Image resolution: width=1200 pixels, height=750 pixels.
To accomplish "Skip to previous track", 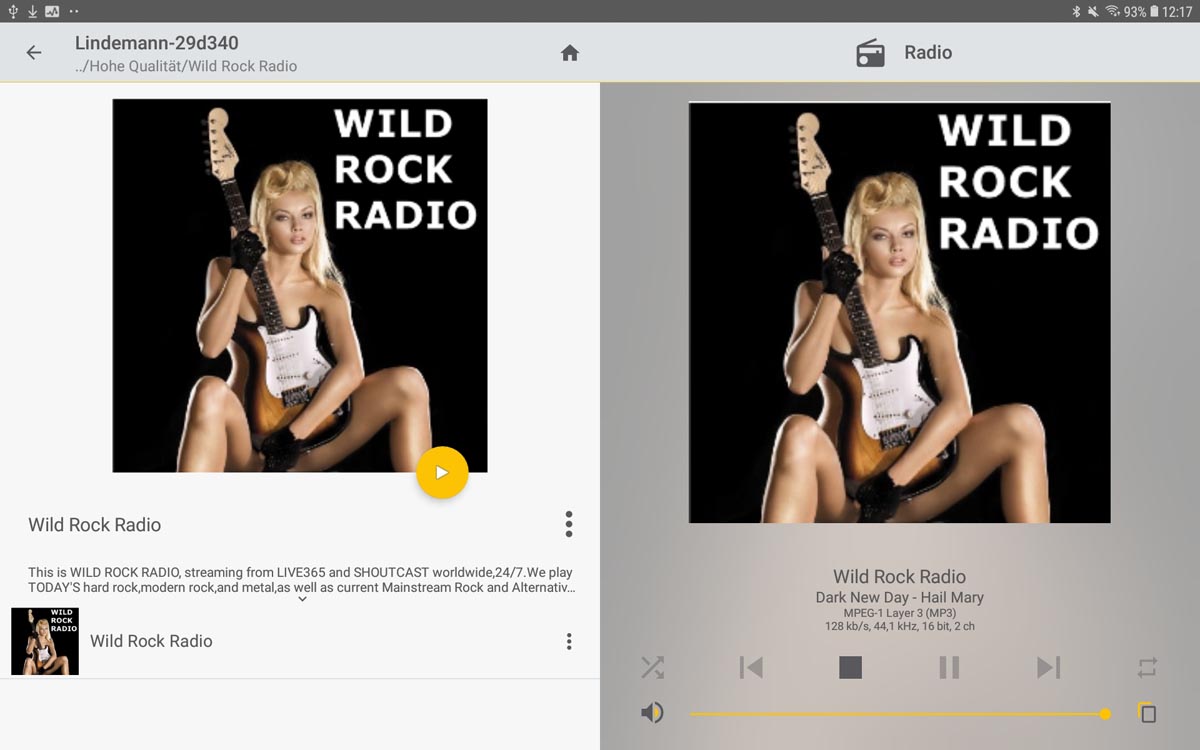I will coord(751,667).
